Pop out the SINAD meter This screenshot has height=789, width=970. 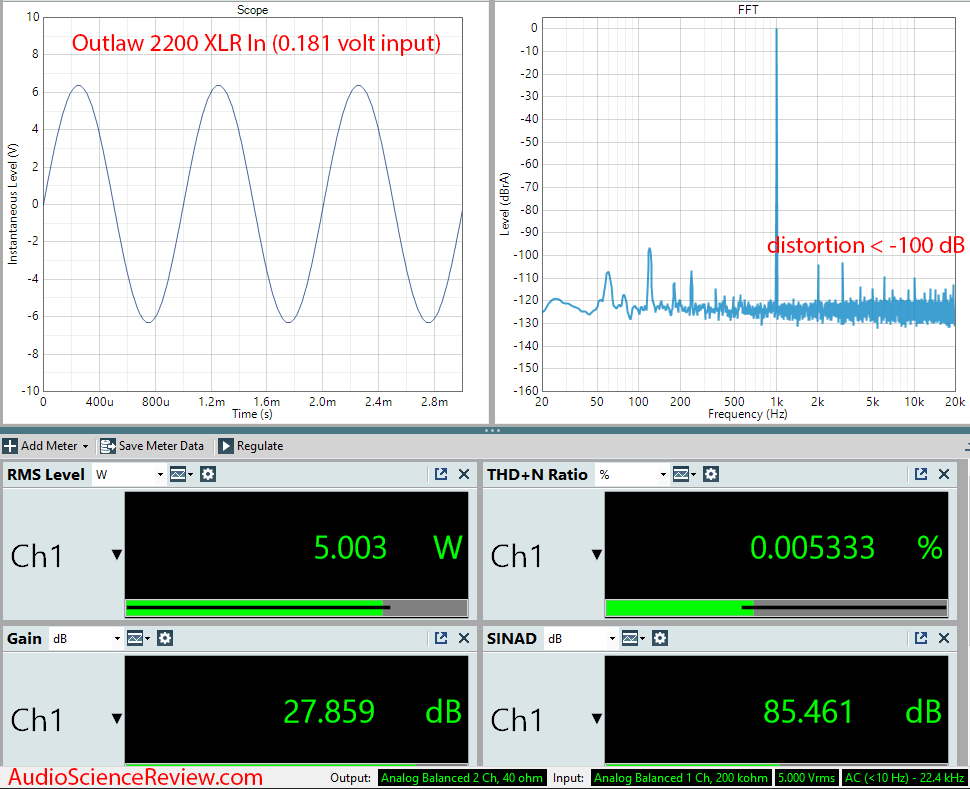[x=921, y=638]
